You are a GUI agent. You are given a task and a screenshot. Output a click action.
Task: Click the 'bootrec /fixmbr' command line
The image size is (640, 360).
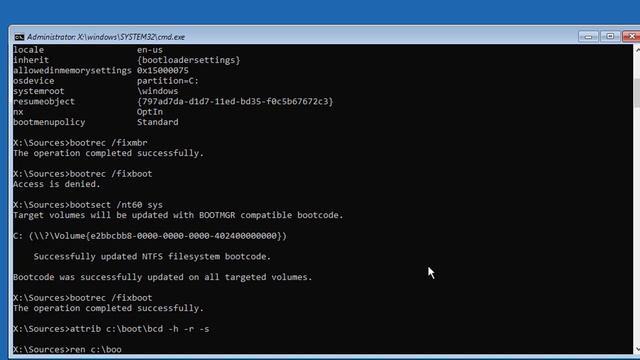click(x=80, y=143)
